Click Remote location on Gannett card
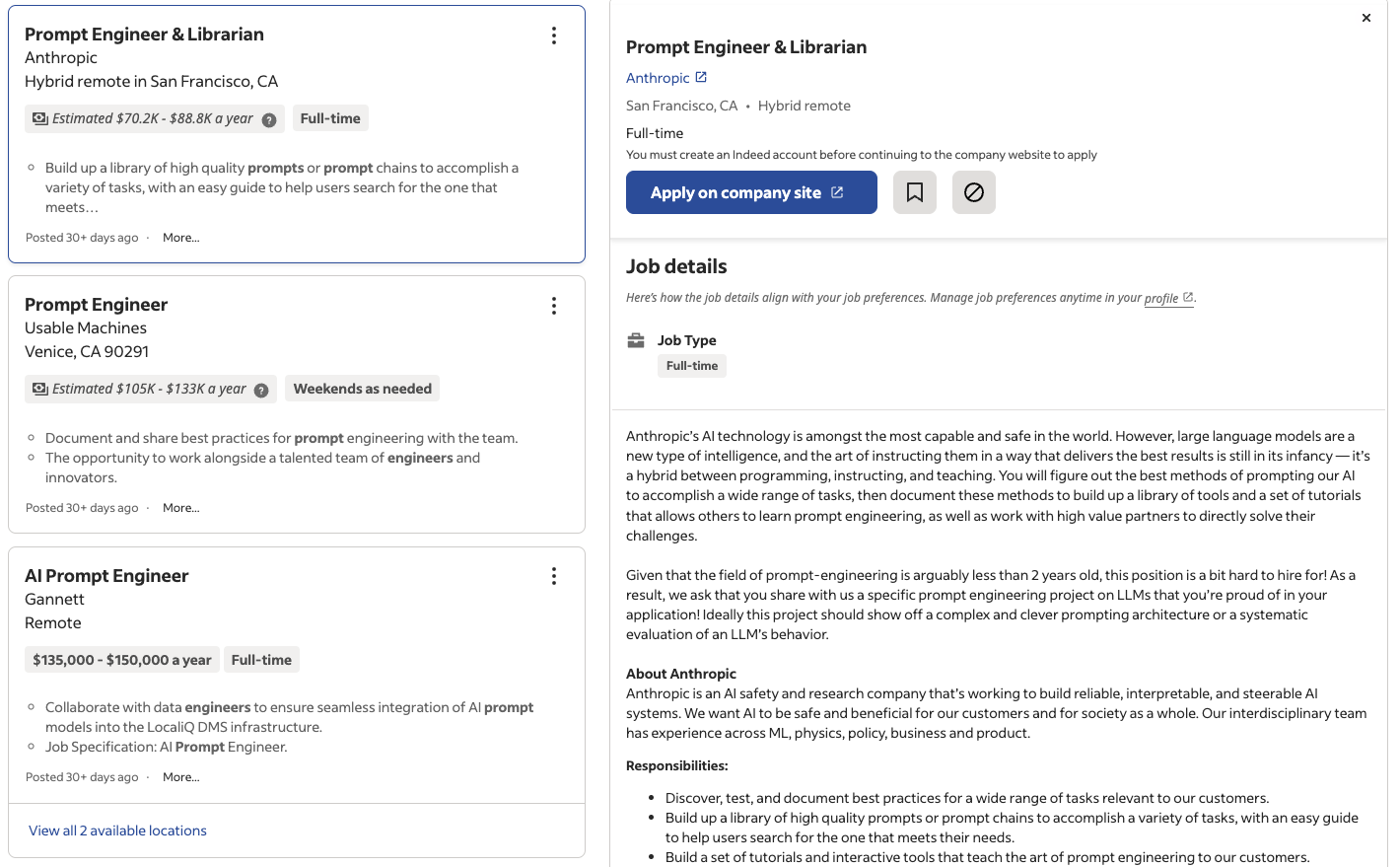The height and width of the screenshot is (867, 1400). pyautogui.click(x=53, y=623)
